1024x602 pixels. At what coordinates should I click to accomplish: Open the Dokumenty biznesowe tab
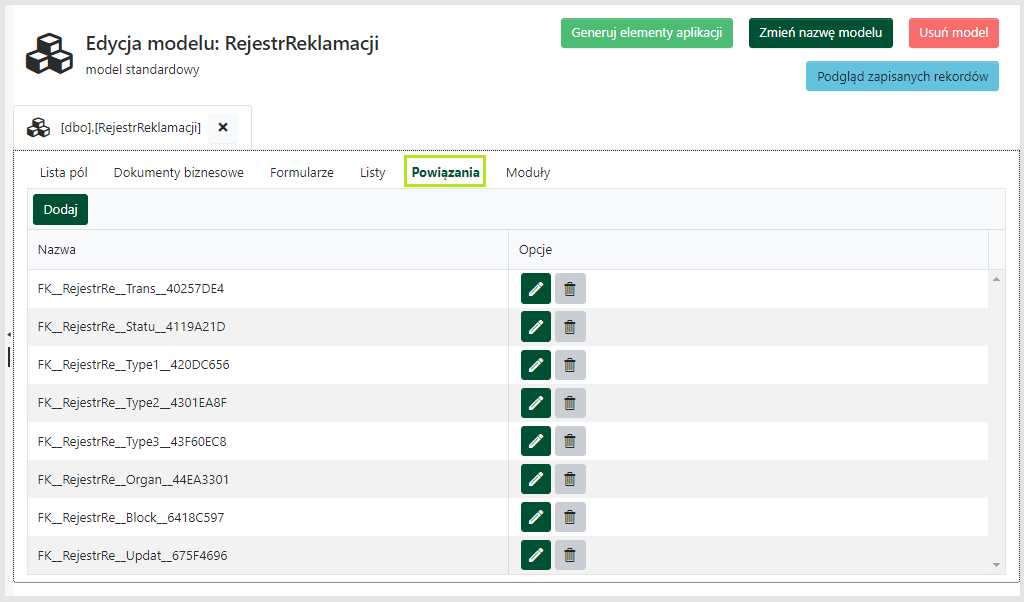(178, 172)
